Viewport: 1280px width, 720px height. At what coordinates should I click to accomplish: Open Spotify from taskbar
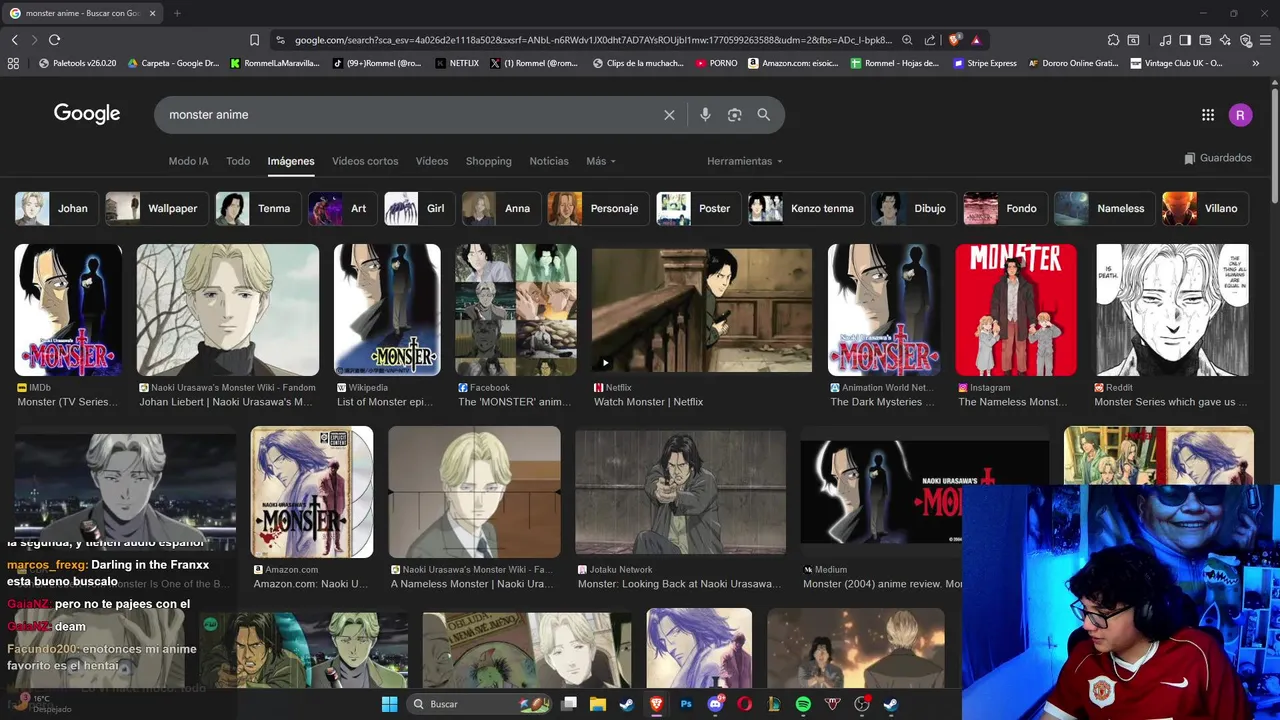point(803,704)
